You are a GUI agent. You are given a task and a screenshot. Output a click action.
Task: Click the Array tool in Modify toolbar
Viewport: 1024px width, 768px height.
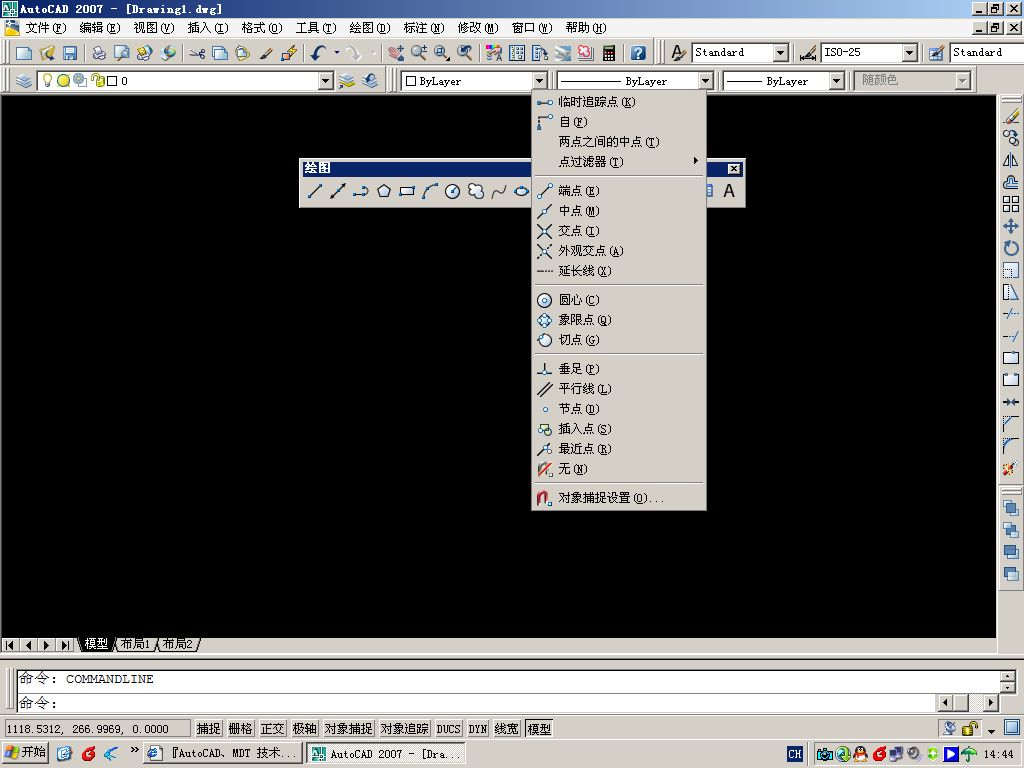[1011, 204]
